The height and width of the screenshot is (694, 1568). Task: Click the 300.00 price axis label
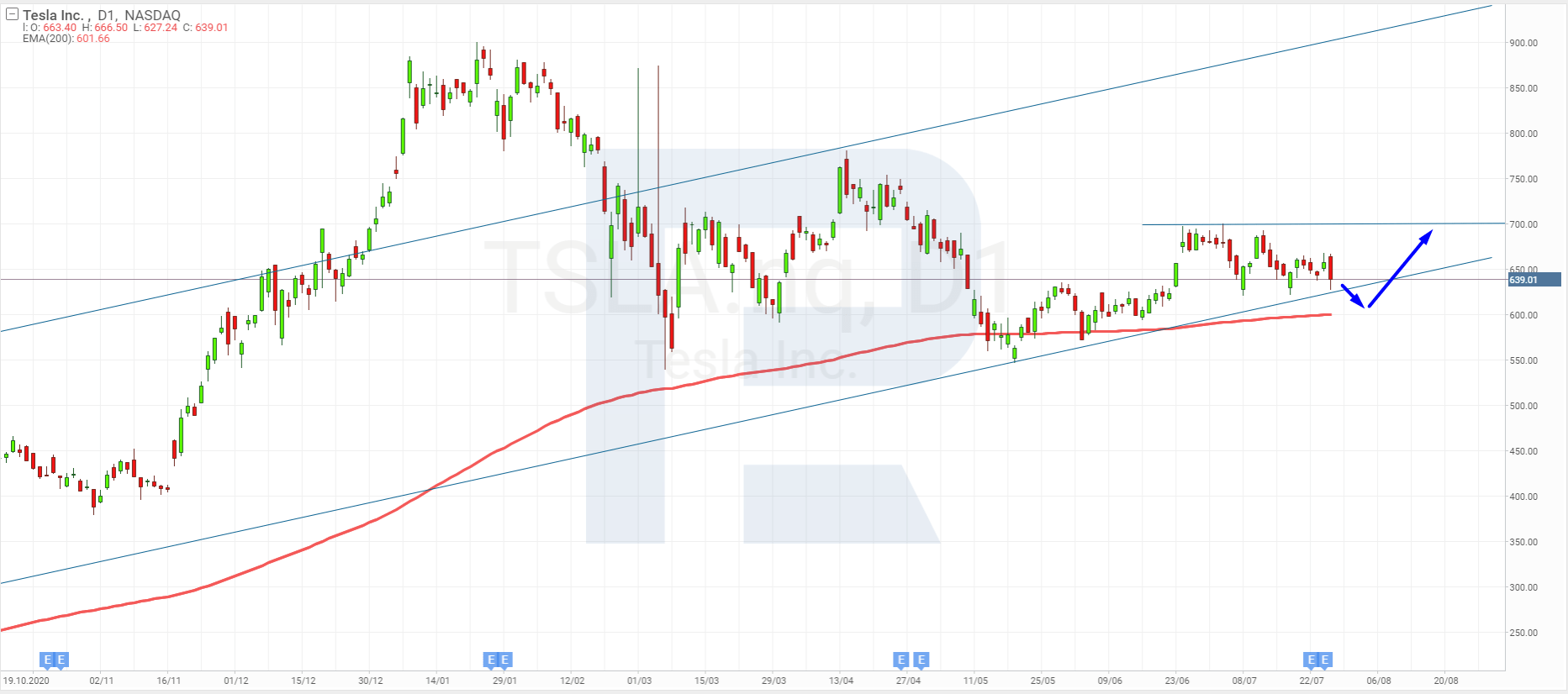click(1523, 587)
